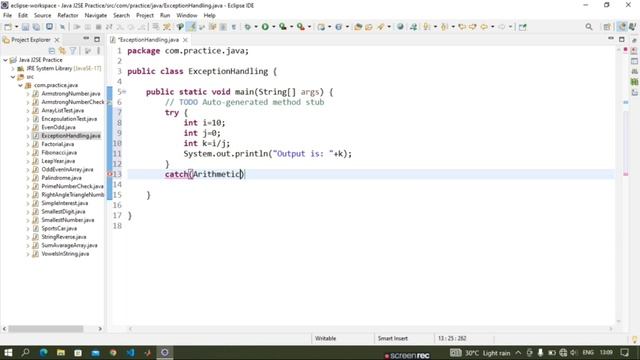The height and width of the screenshot is (360, 640).
Task: Select EvenOdd.java in the tree
Action: tap(58, 127)
